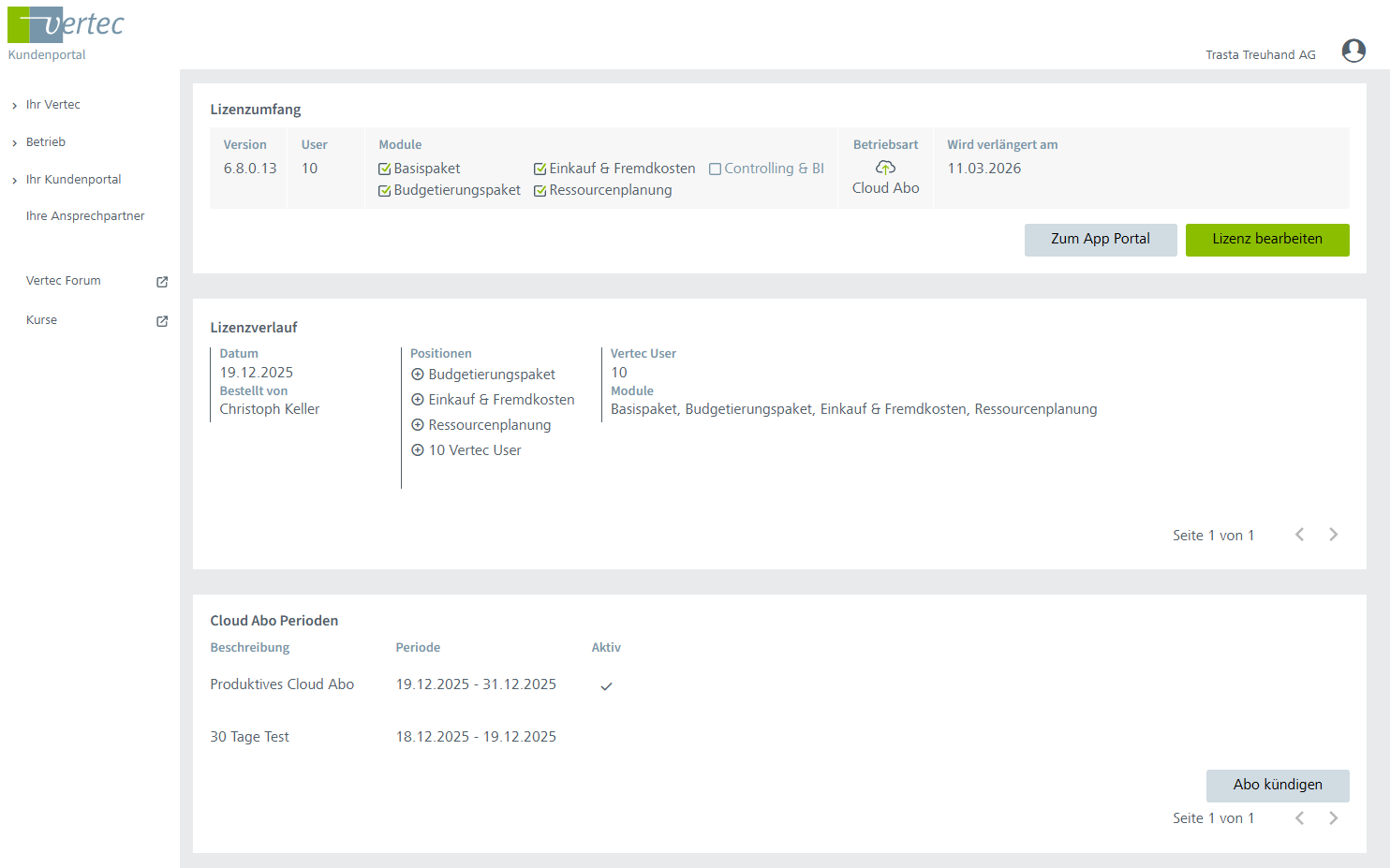
Task: Click external link icon beside Kurse
Action: click(162, 321)
